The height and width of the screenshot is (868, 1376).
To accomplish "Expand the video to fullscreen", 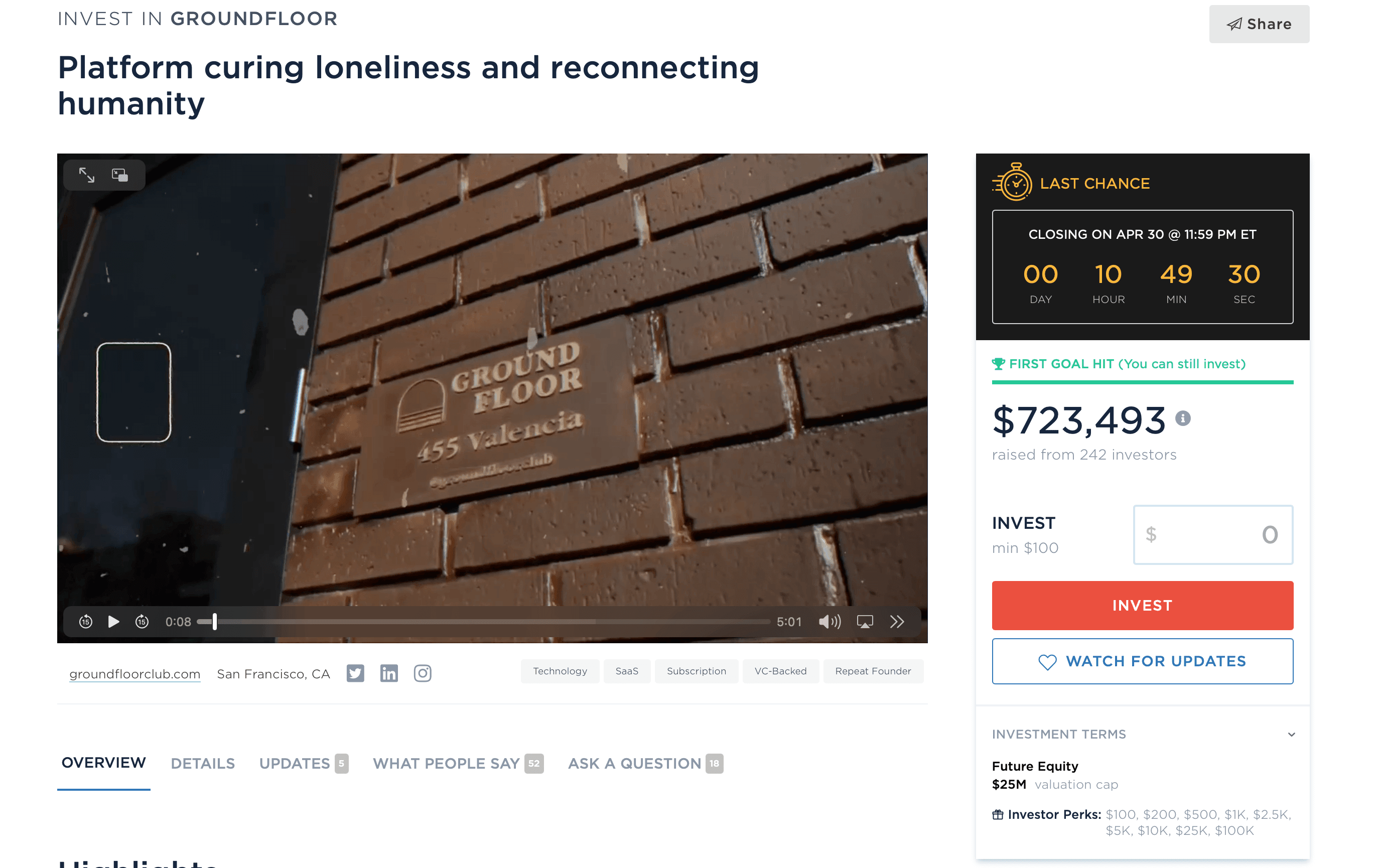I will tap(87, 175).
